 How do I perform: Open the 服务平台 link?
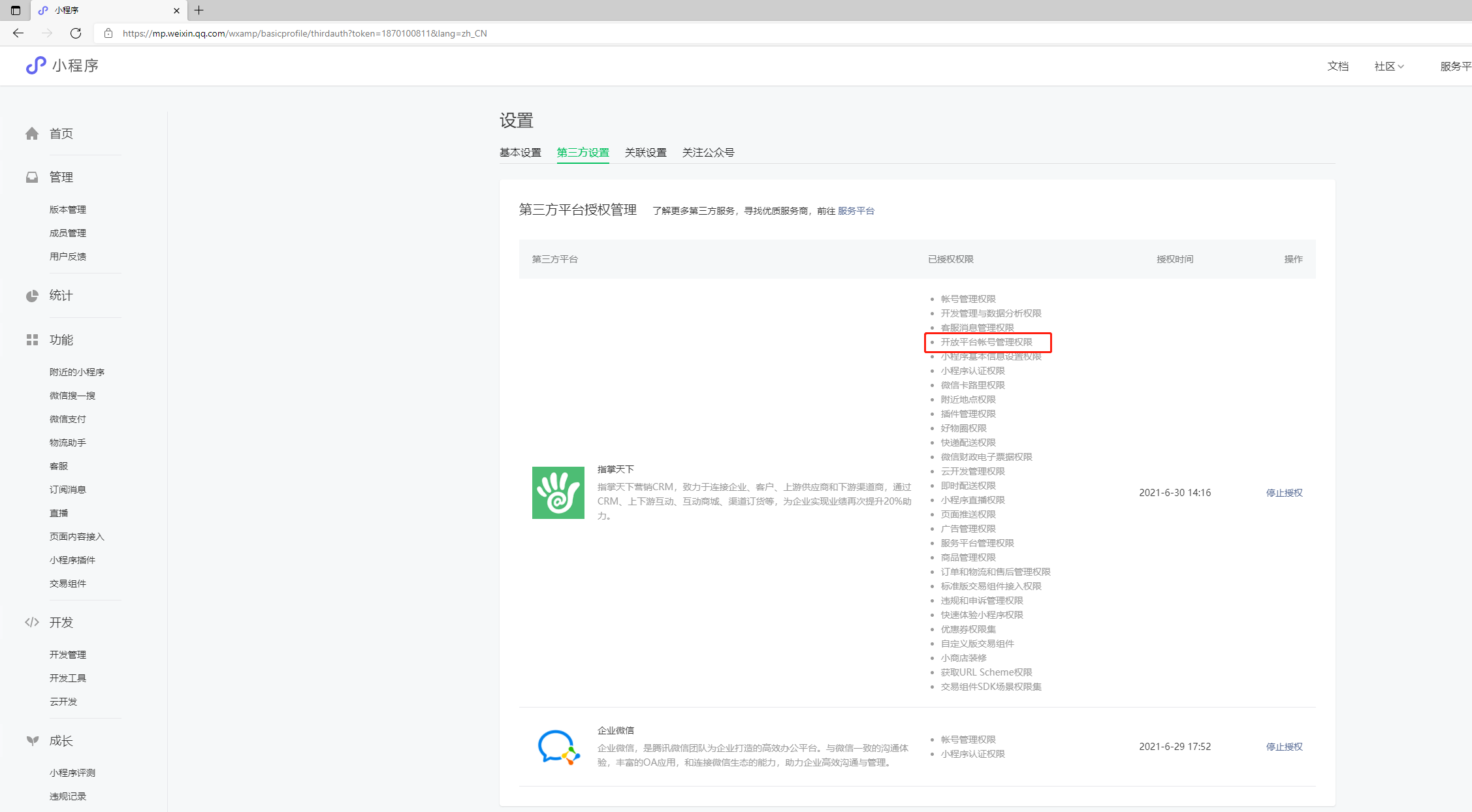point(856,211)
